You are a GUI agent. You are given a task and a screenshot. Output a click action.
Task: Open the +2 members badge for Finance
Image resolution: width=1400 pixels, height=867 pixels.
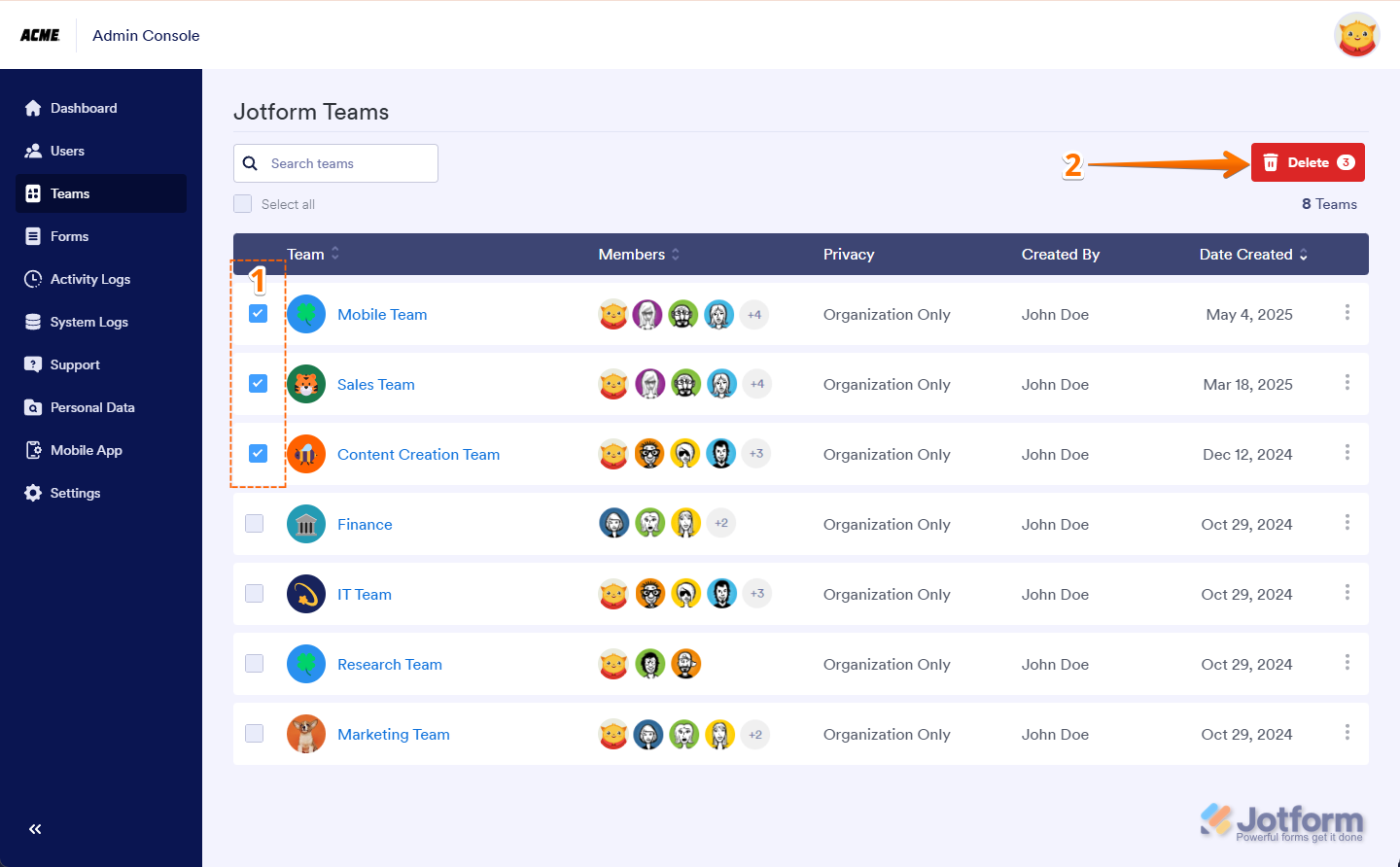pos(721,523)
